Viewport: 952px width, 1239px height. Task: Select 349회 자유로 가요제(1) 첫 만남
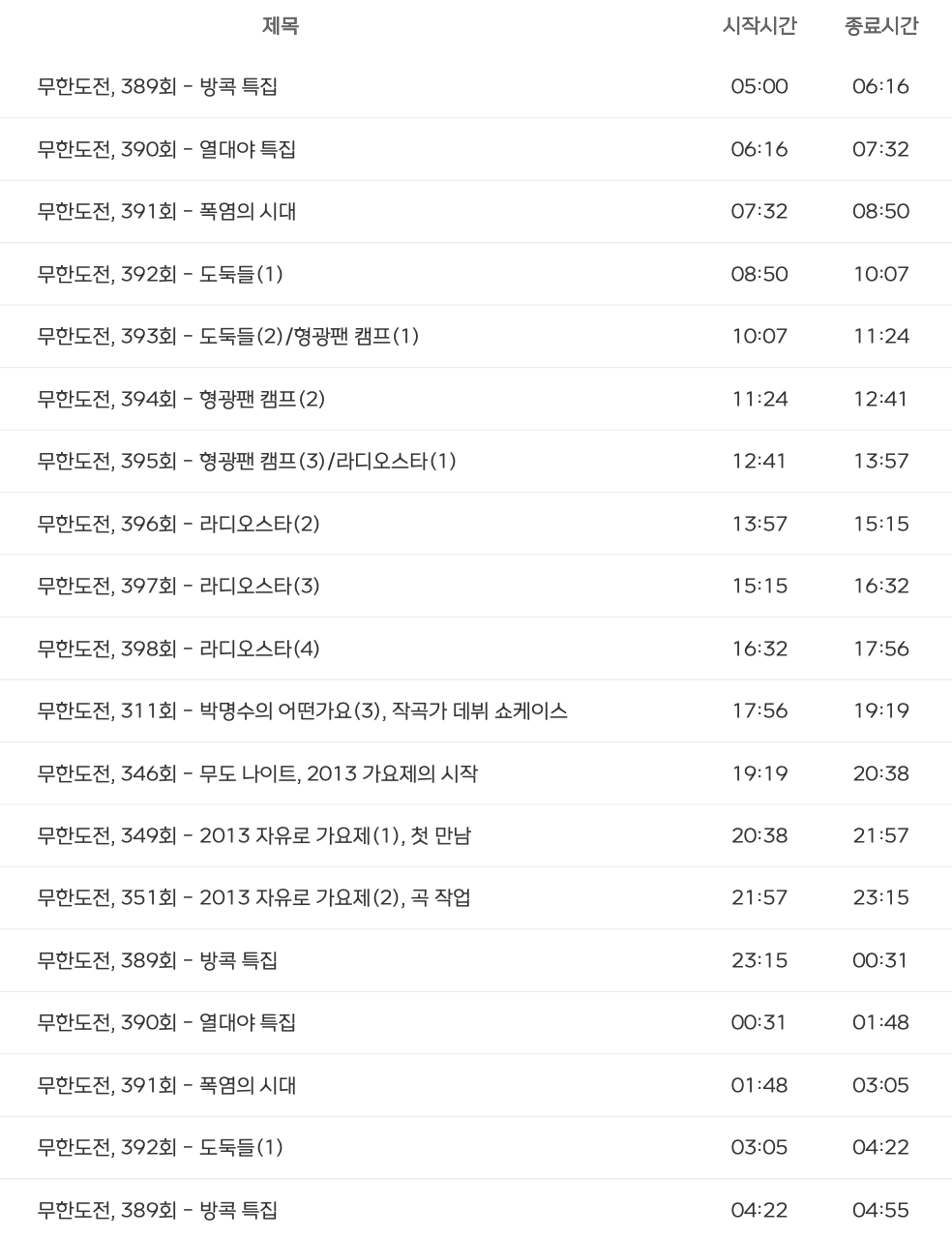click(476, 835)
